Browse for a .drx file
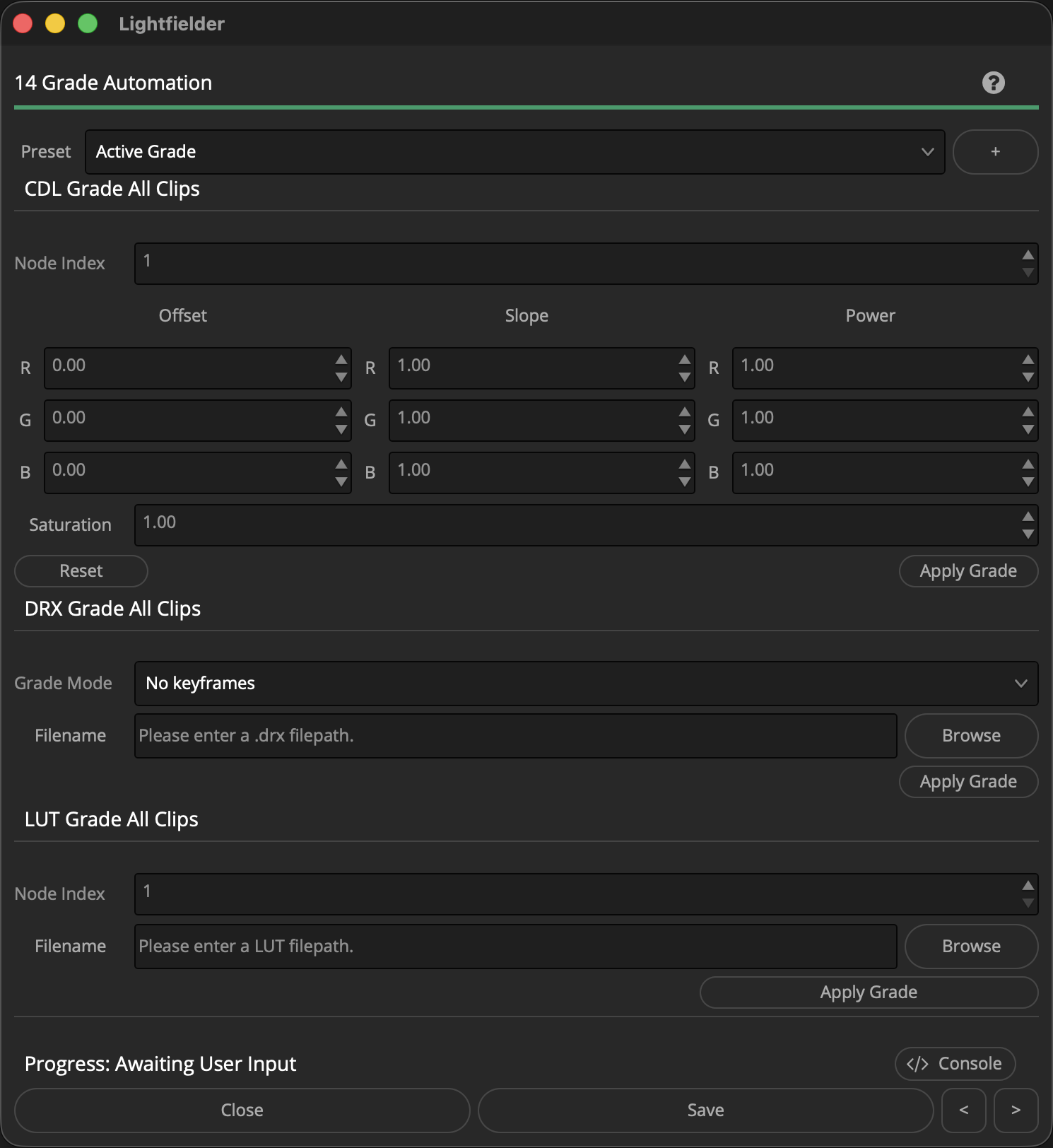Image resolution: width=1053 pixels, height=1148 pixels. click(971, 736)
